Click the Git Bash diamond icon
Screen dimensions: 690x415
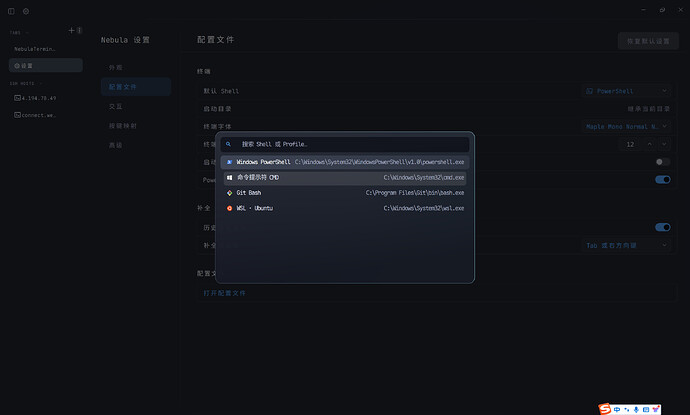pos(229,193)
